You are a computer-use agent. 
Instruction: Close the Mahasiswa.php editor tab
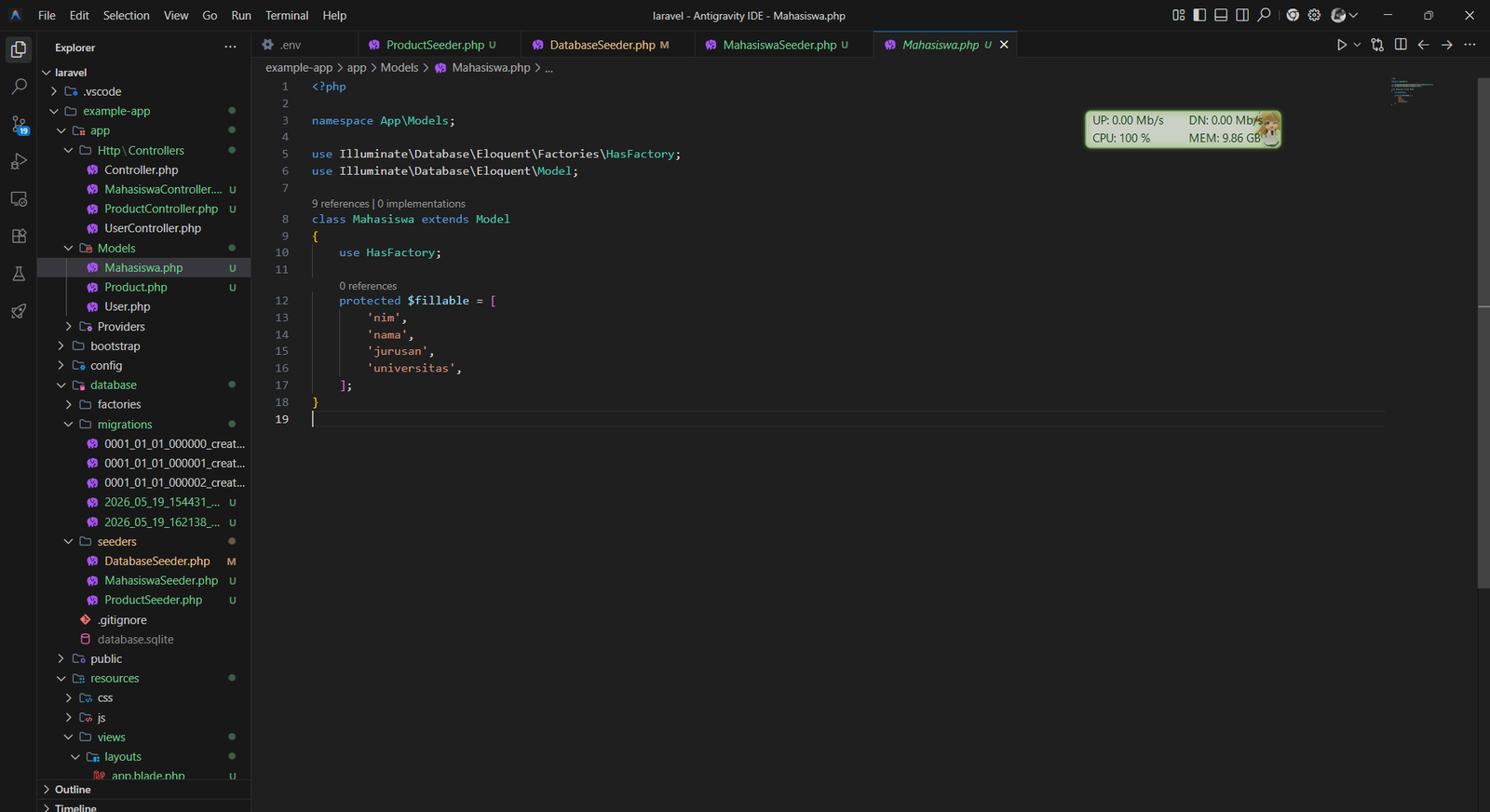pyautogui.click(x=1004, y=45)
